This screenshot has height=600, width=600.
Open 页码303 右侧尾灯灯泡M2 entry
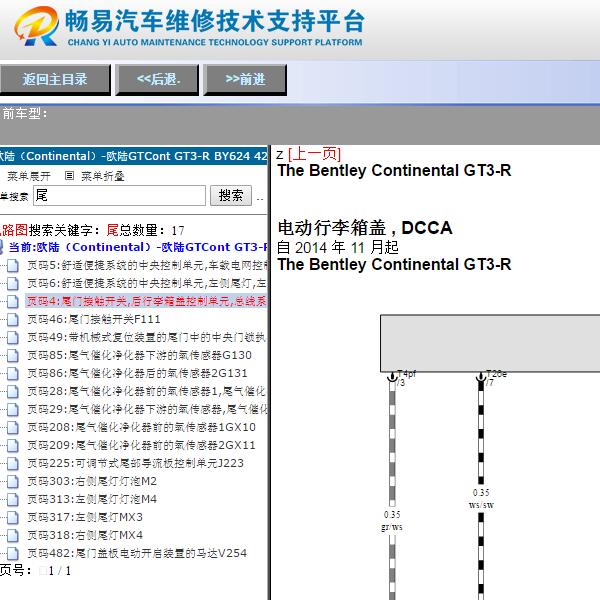92,481
